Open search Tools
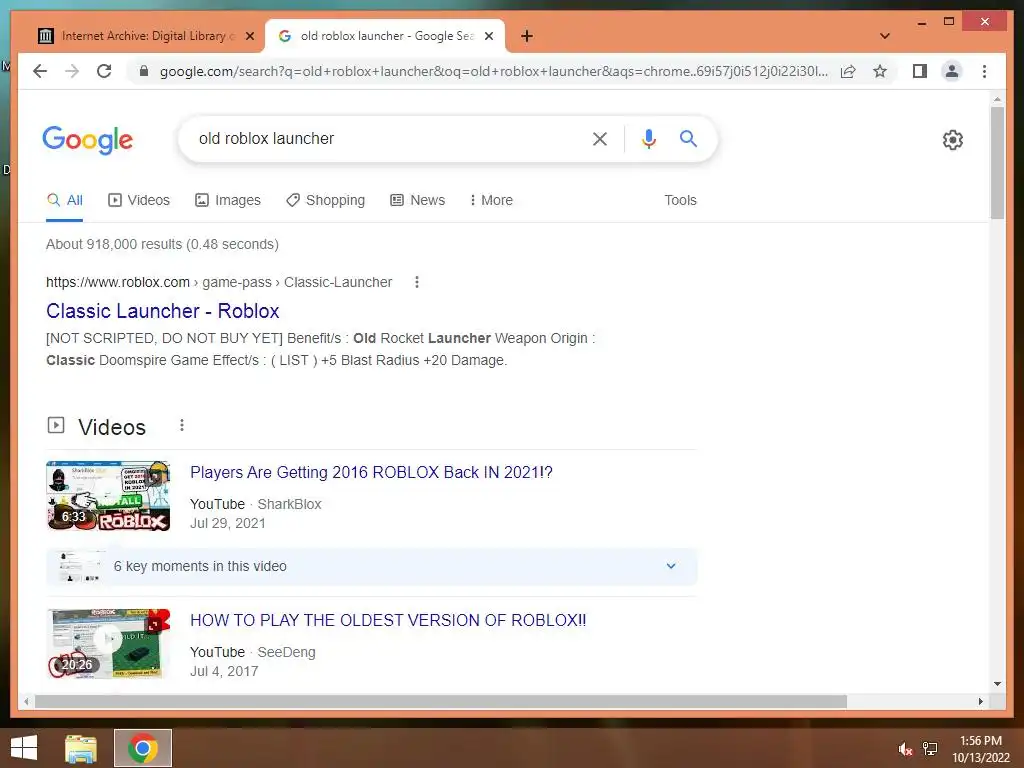 pyautogui.click(x=680, y=200)
